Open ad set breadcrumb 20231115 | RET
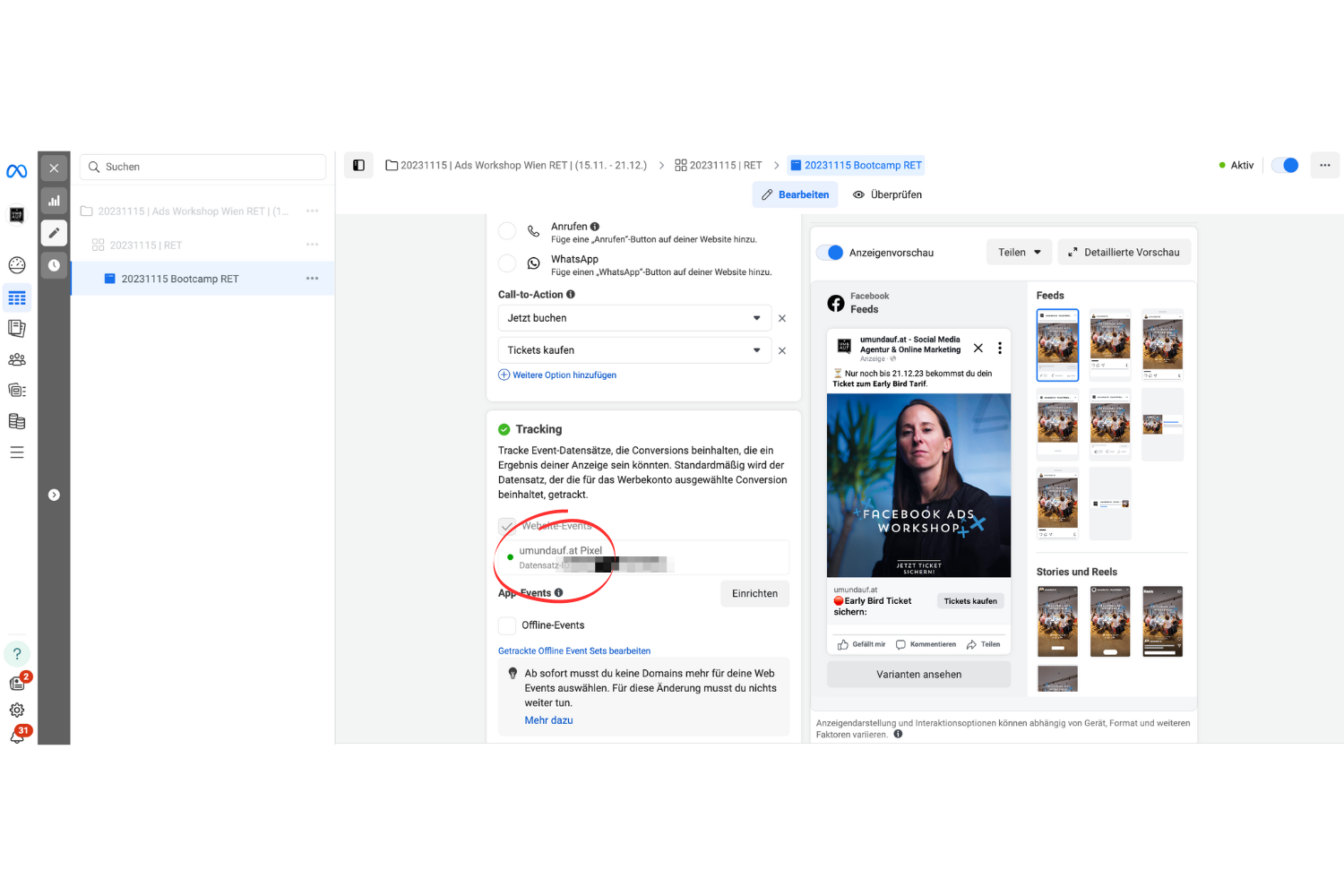 [718, 165]
